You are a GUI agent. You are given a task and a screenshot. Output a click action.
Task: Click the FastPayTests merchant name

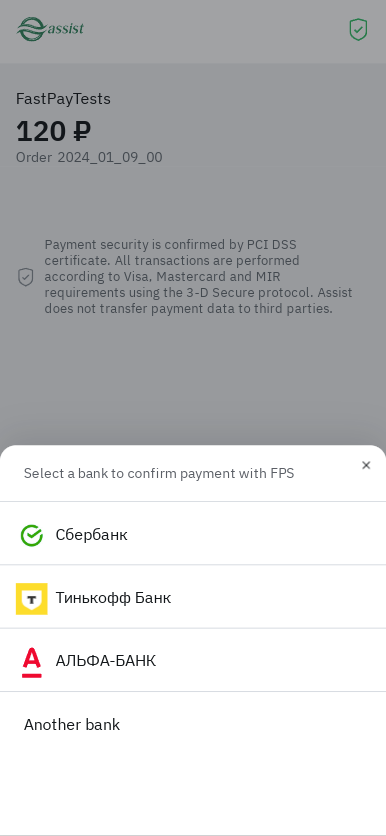click(x=63, y=99)
